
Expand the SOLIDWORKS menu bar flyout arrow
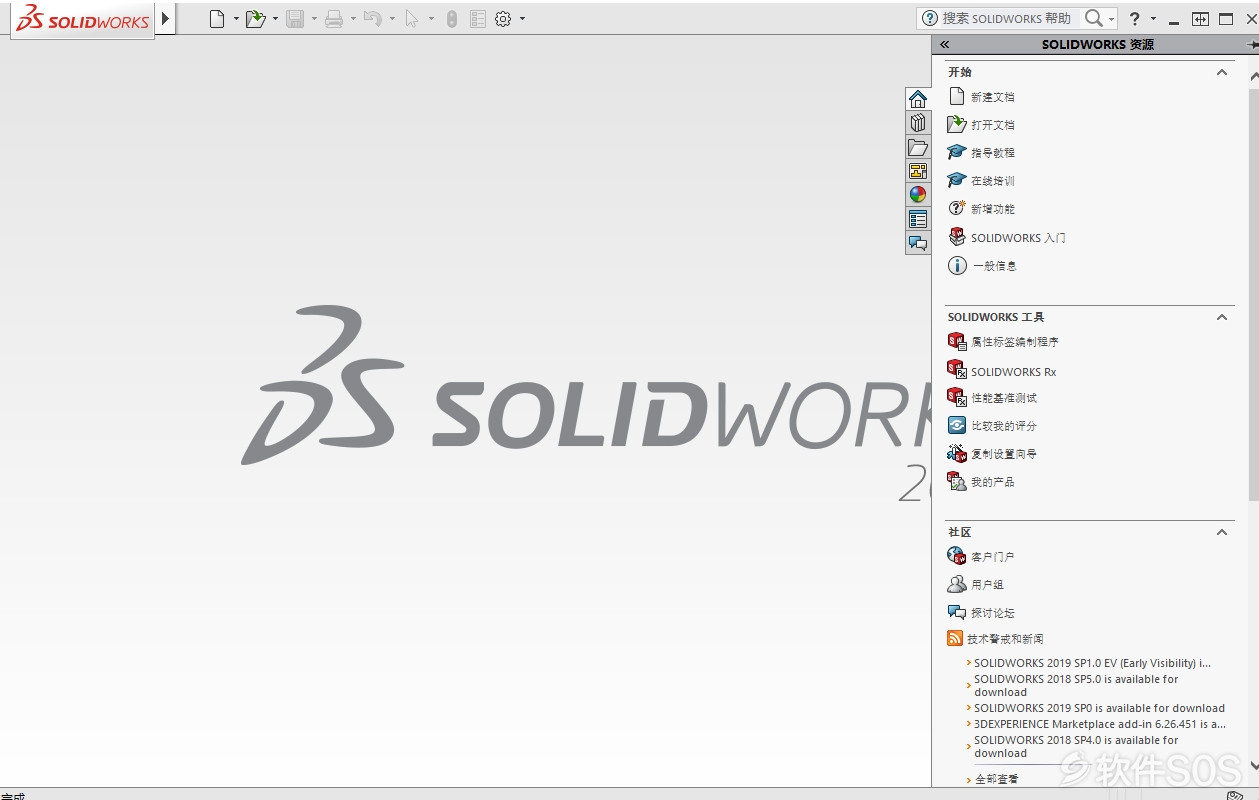[165, 18]
